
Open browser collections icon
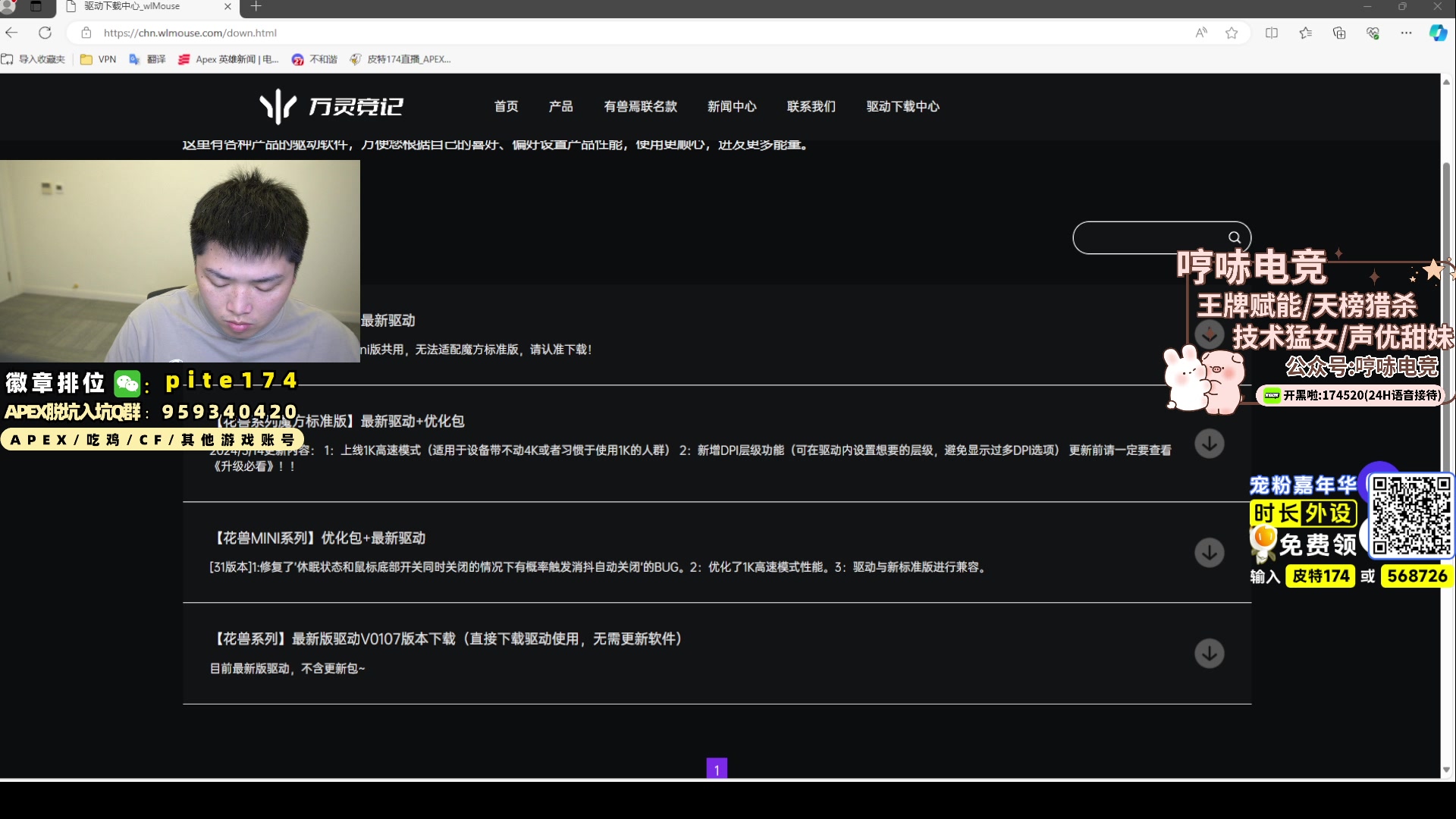(x=1339, y=33)
